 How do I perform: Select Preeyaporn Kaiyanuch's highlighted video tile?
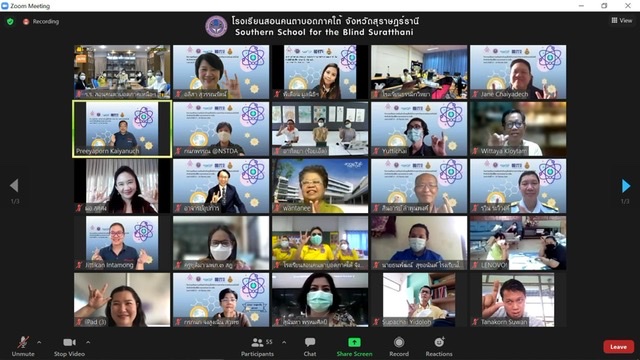click(x=122, y=129)
